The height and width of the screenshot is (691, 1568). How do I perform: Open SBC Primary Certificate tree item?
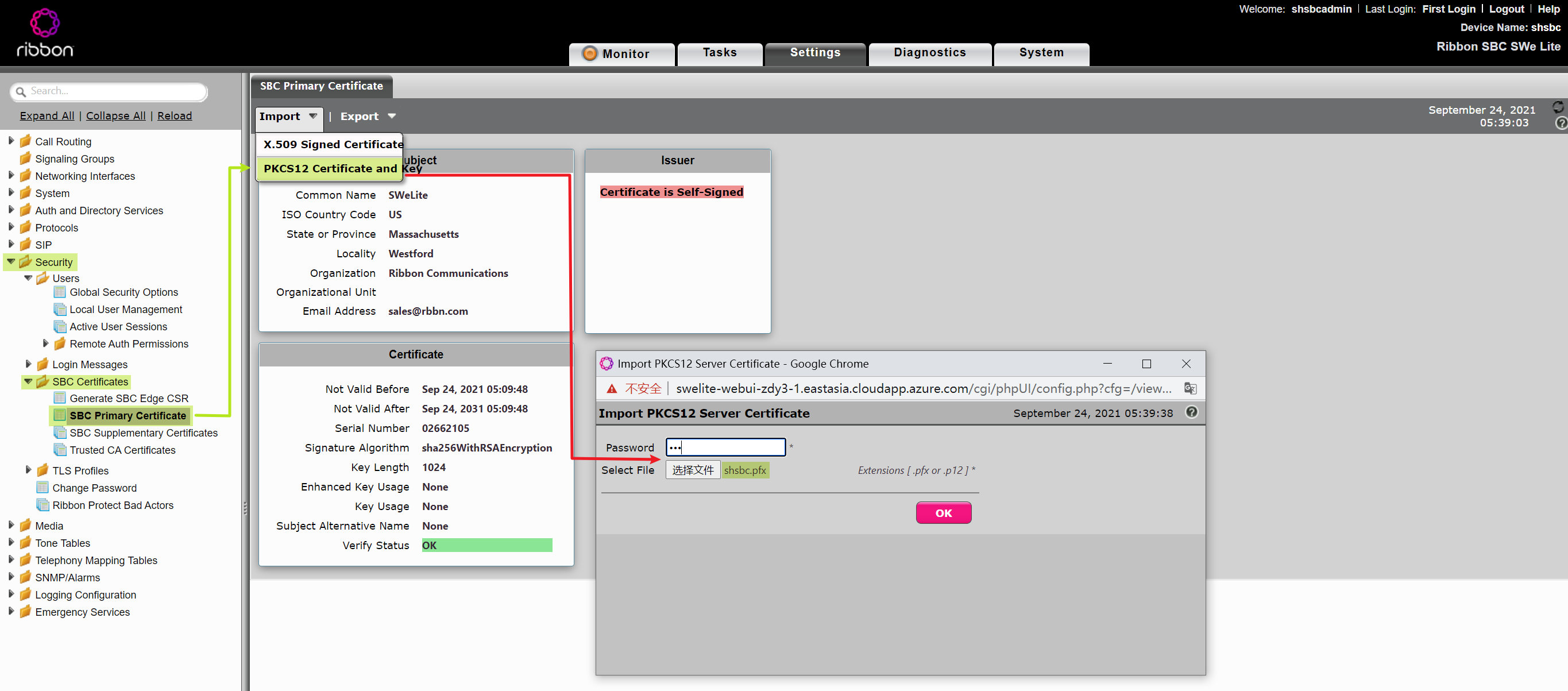[127, 416]
